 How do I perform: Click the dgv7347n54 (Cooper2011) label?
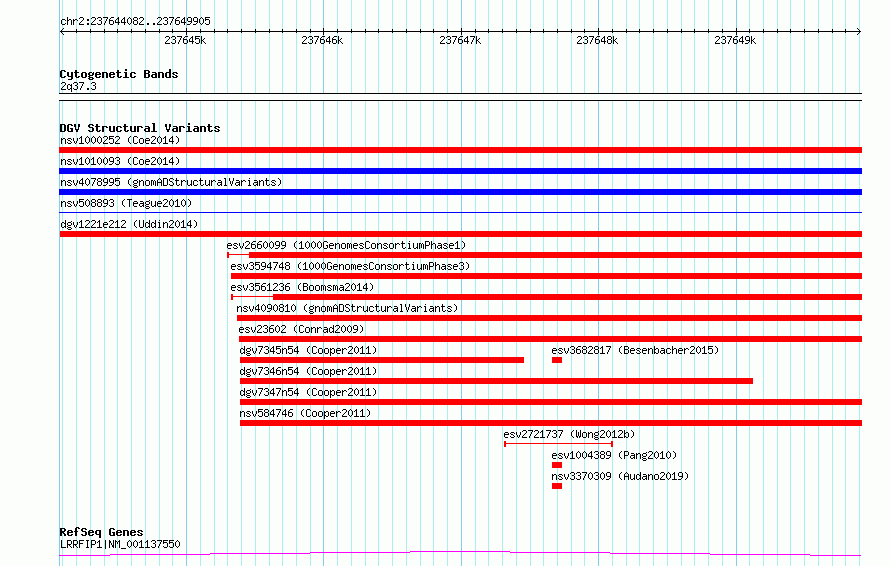click(x=308, y=392)
